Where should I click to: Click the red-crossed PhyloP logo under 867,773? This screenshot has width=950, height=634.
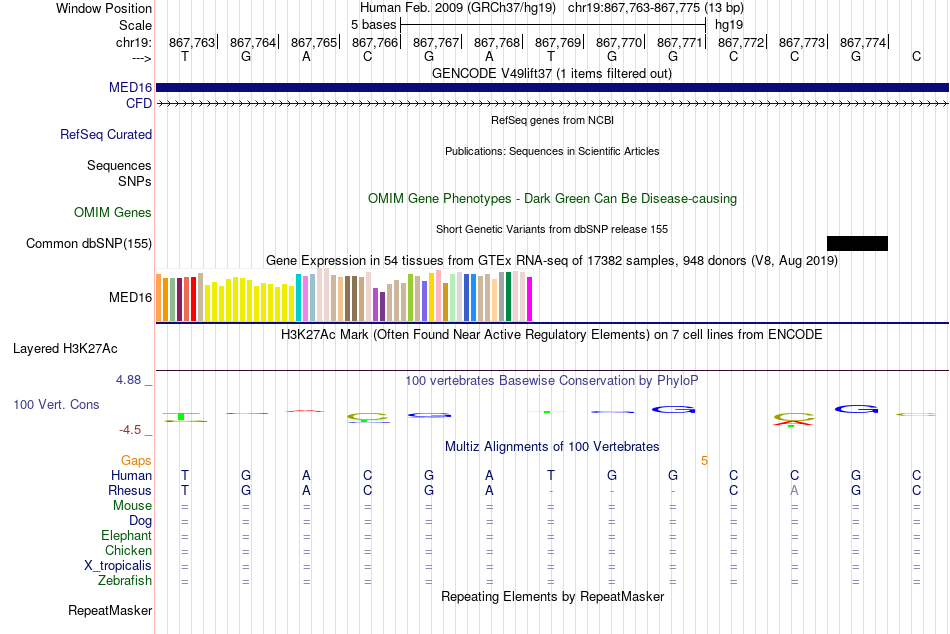[x=794, y=419]
